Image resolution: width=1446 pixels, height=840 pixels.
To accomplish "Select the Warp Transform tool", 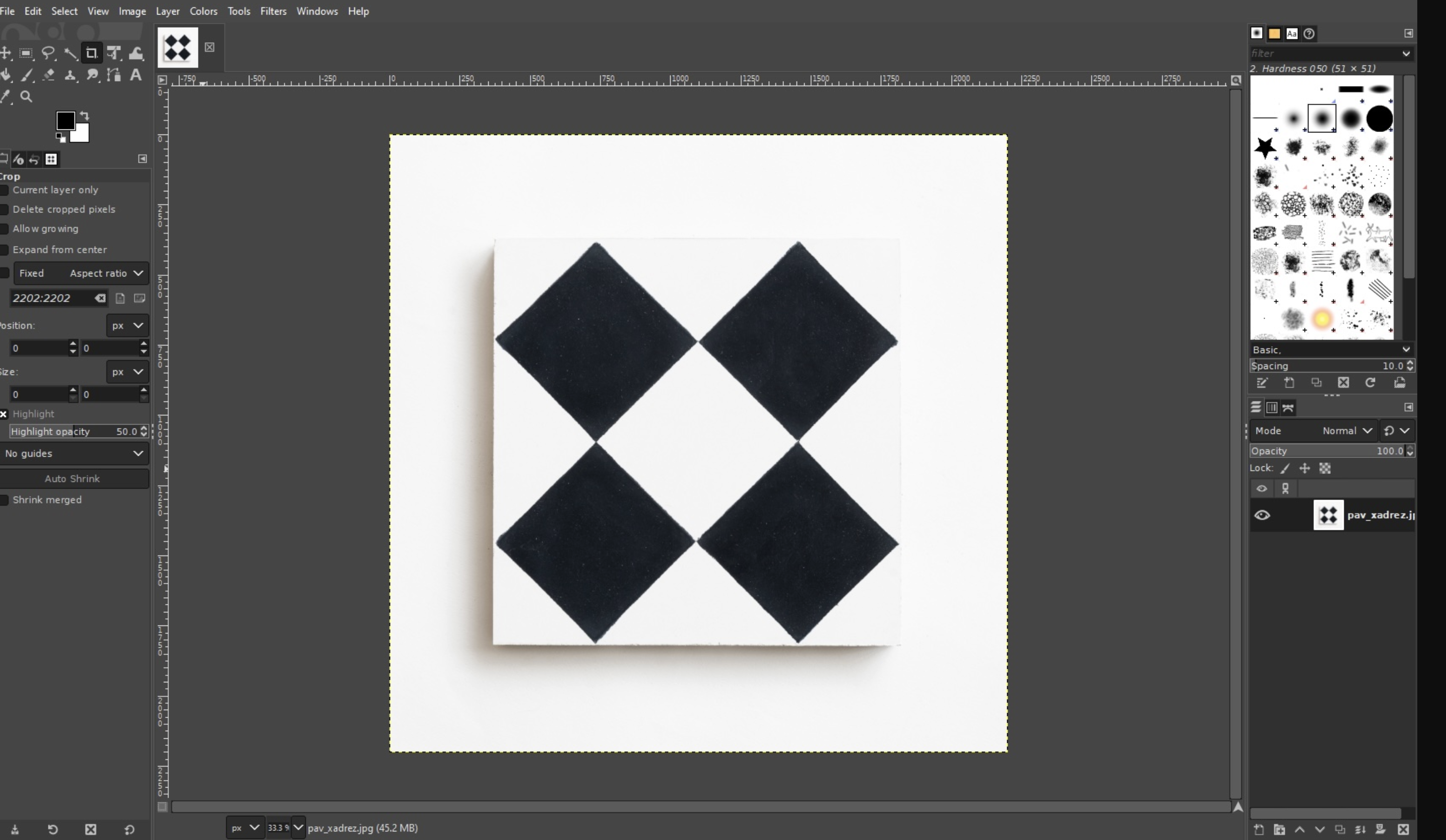I will tap(136, 53).
